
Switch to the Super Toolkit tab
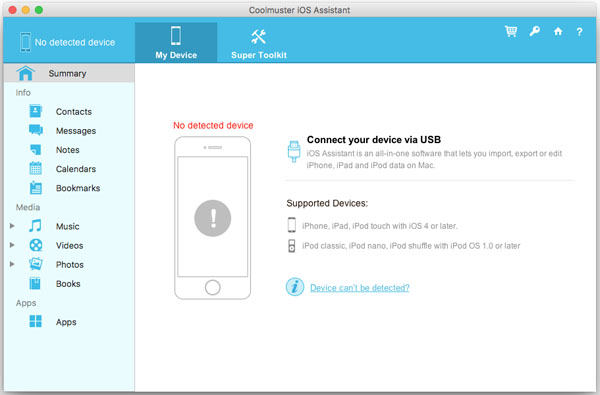pos(259,42)
